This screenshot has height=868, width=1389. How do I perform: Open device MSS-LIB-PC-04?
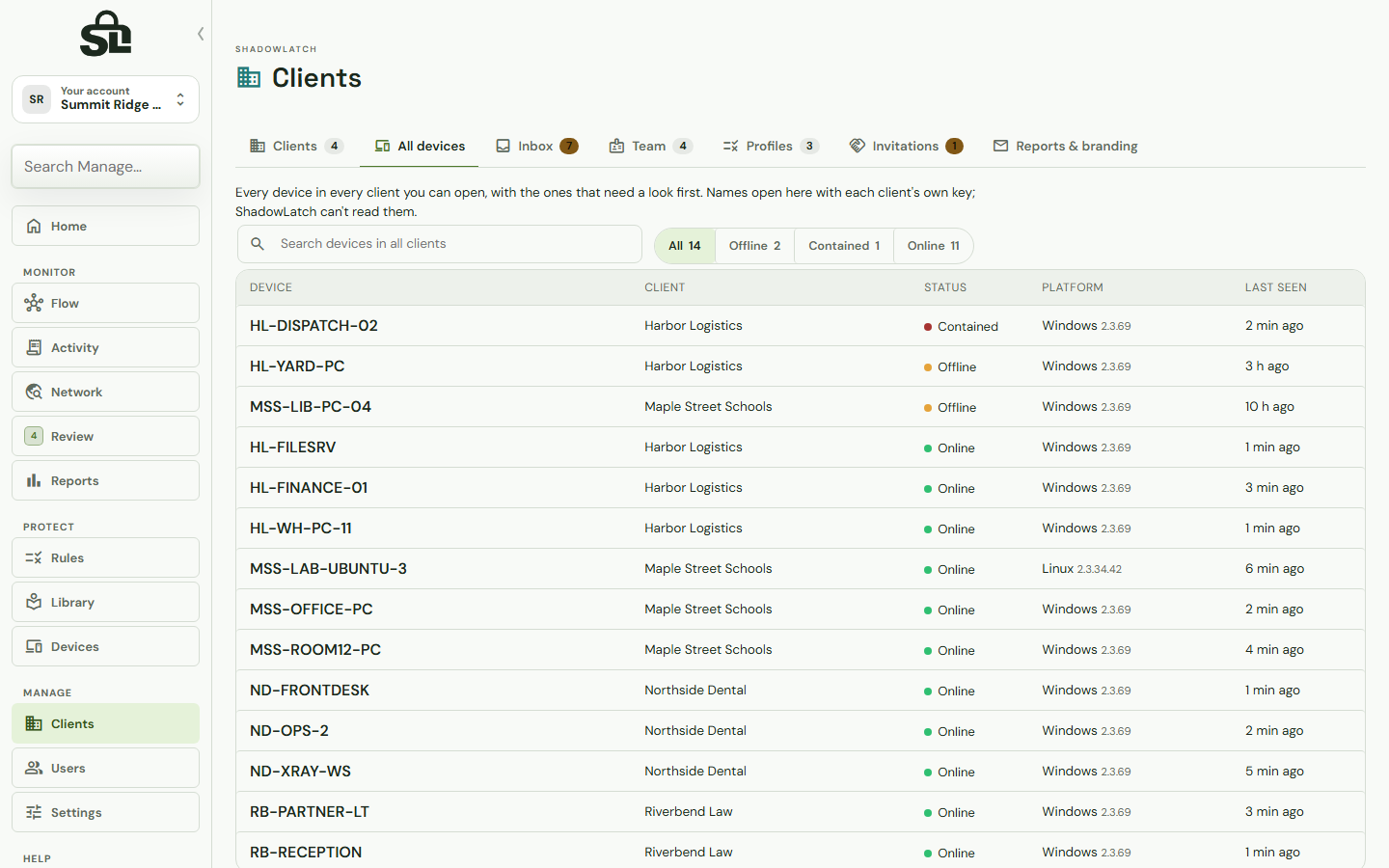(x=311, y=407)
